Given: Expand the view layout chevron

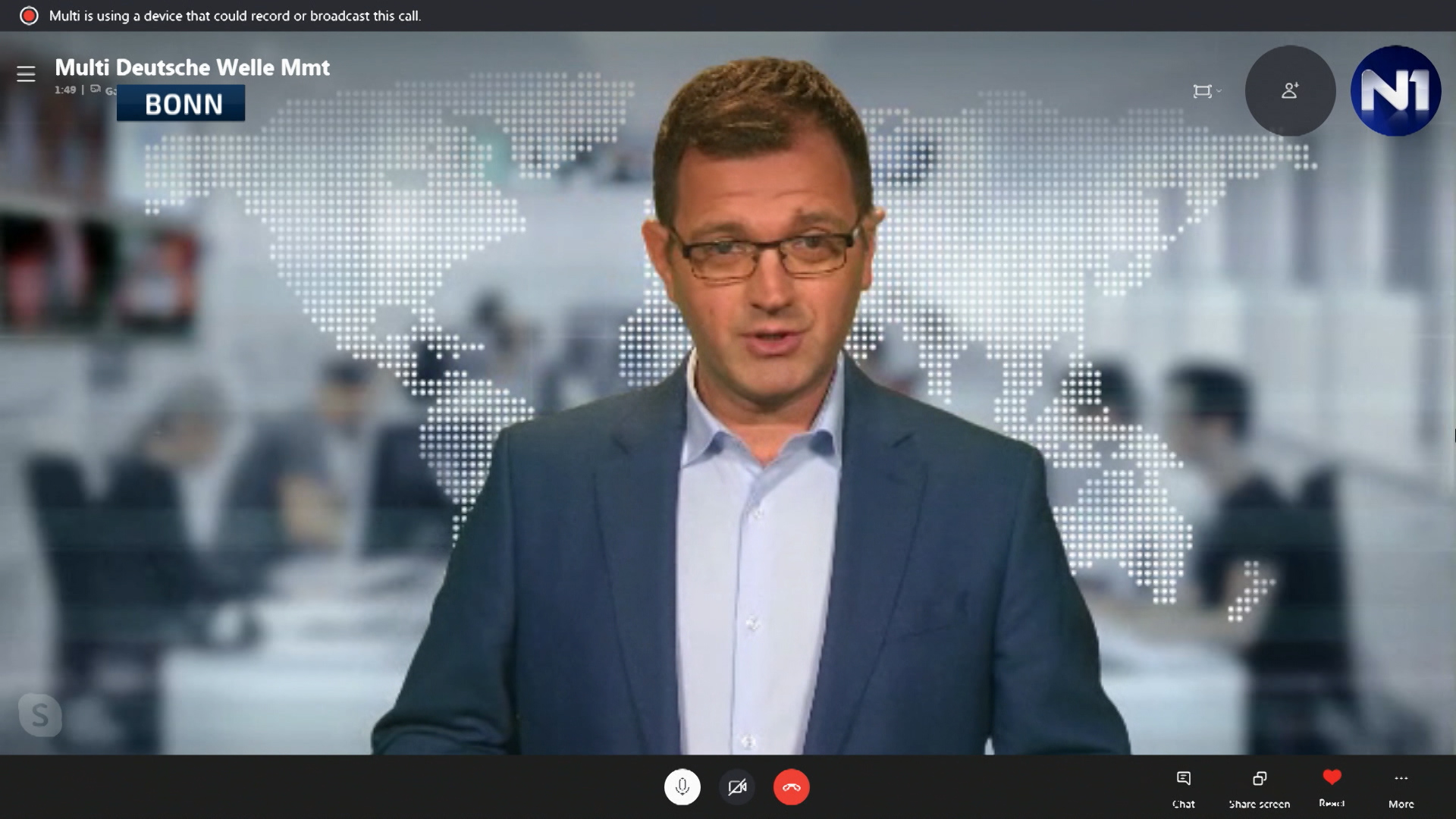Looking at the screenshot, I should coord(1219,91).
